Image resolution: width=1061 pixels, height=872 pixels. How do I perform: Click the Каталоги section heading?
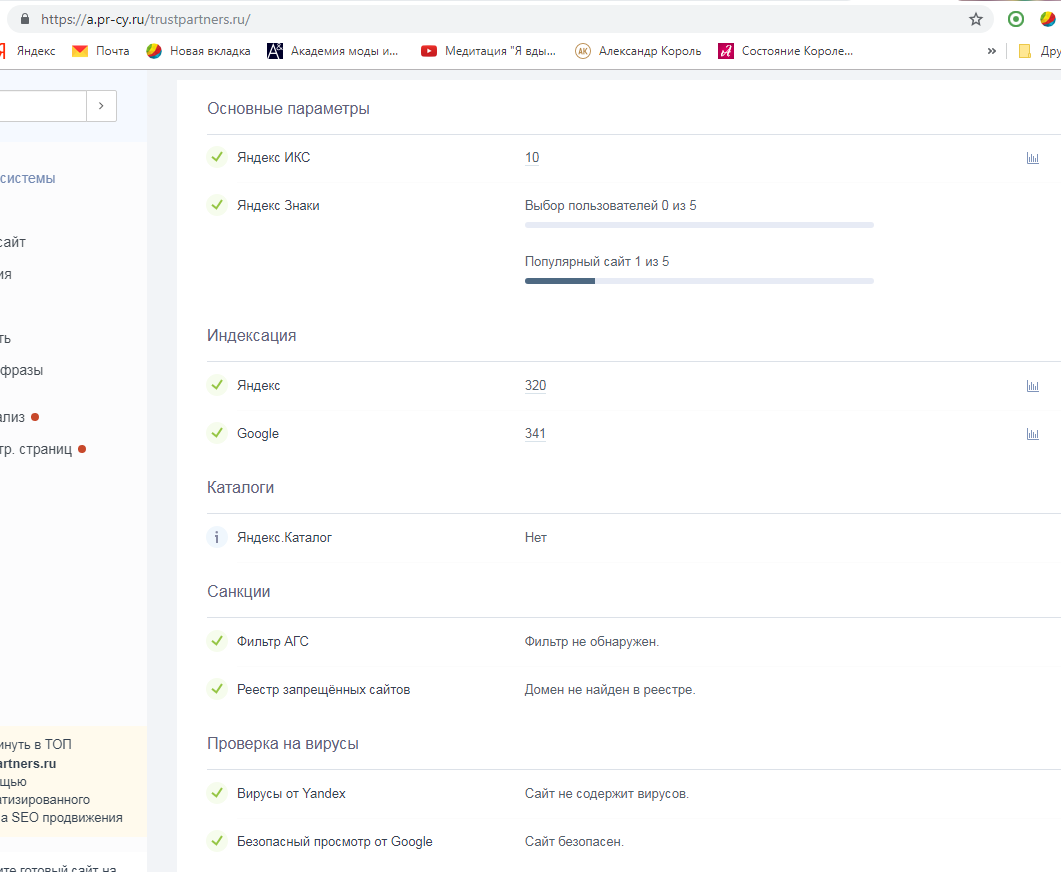(x=240, y=487)
